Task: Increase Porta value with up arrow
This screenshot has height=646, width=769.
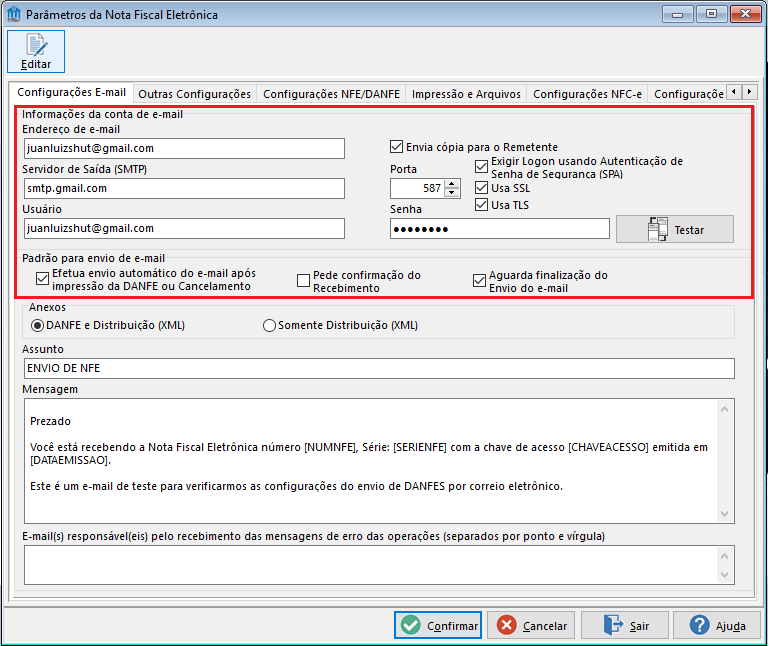Action: click(x=452, y=184)
